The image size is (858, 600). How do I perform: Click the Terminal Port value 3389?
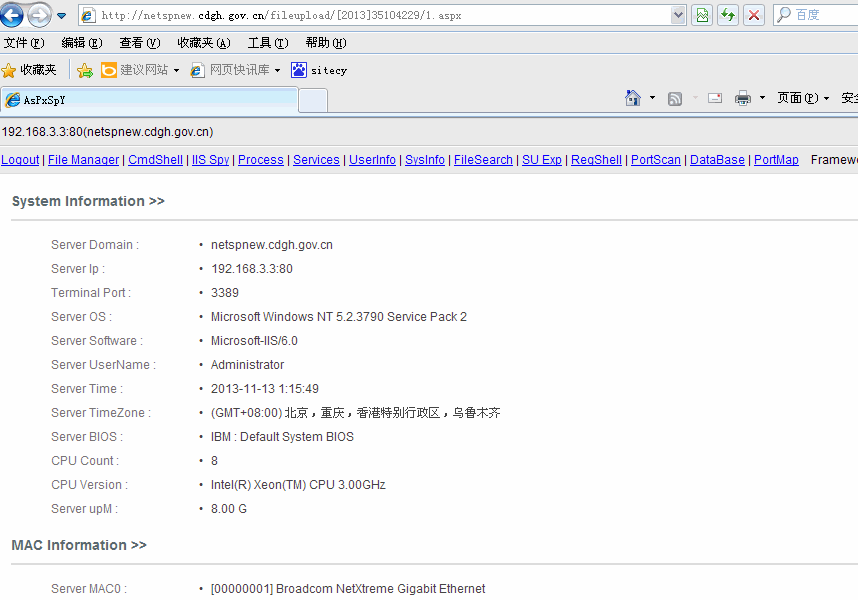225,293
